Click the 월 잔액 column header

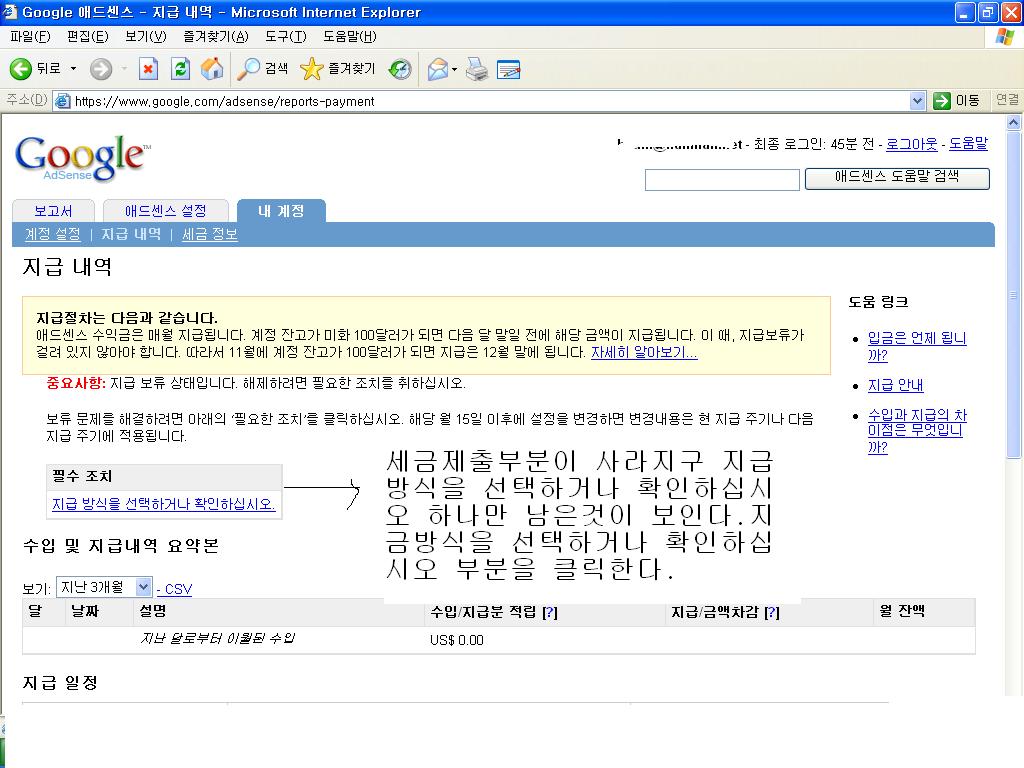902,611
